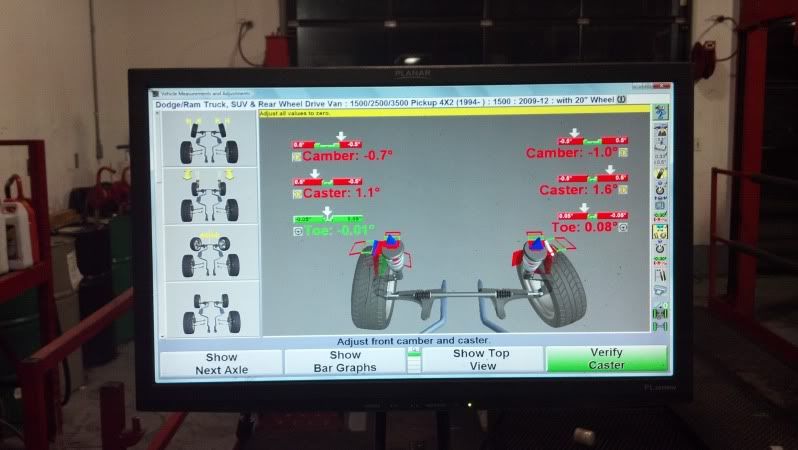Click the left Camber bar gauge
Viewport: 798px width, 450px height.
tap(327, 145)
